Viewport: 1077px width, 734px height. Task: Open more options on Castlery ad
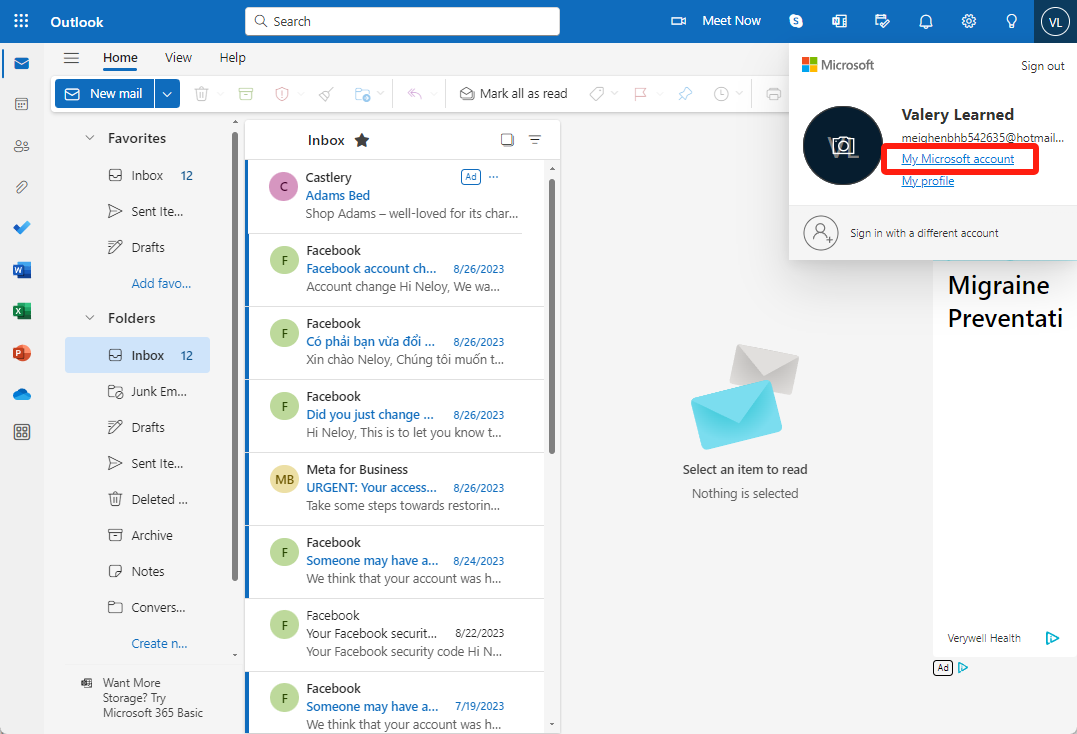pos(493,177)
